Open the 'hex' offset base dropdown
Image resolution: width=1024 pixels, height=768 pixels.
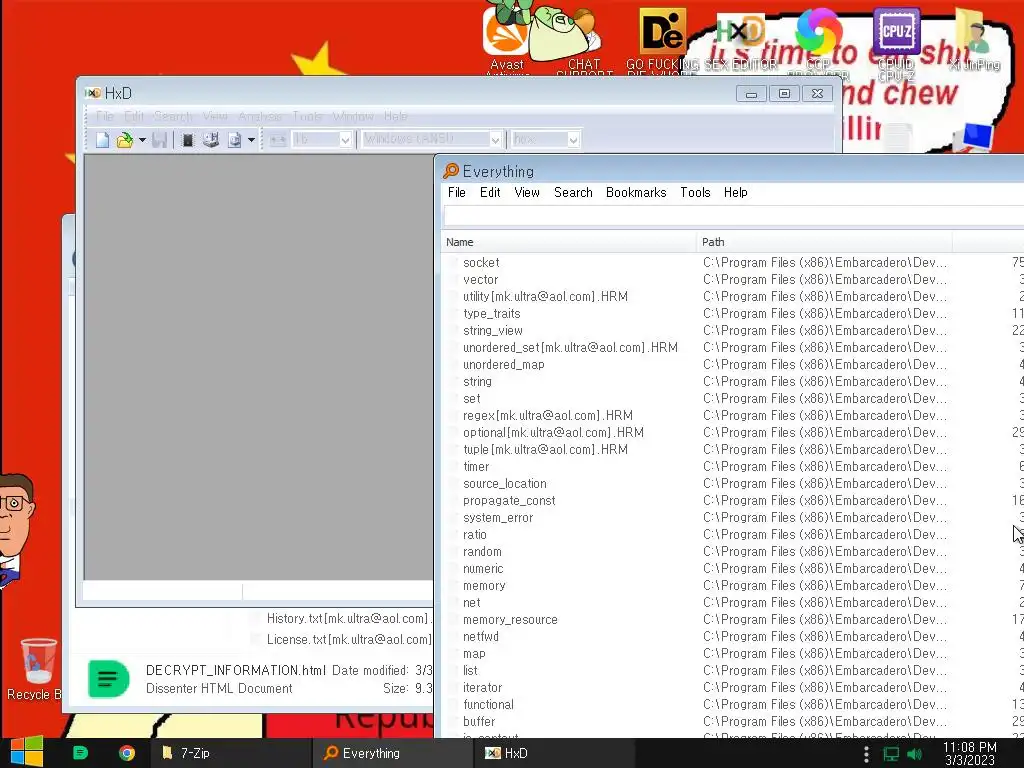click(x=545, y=139)
